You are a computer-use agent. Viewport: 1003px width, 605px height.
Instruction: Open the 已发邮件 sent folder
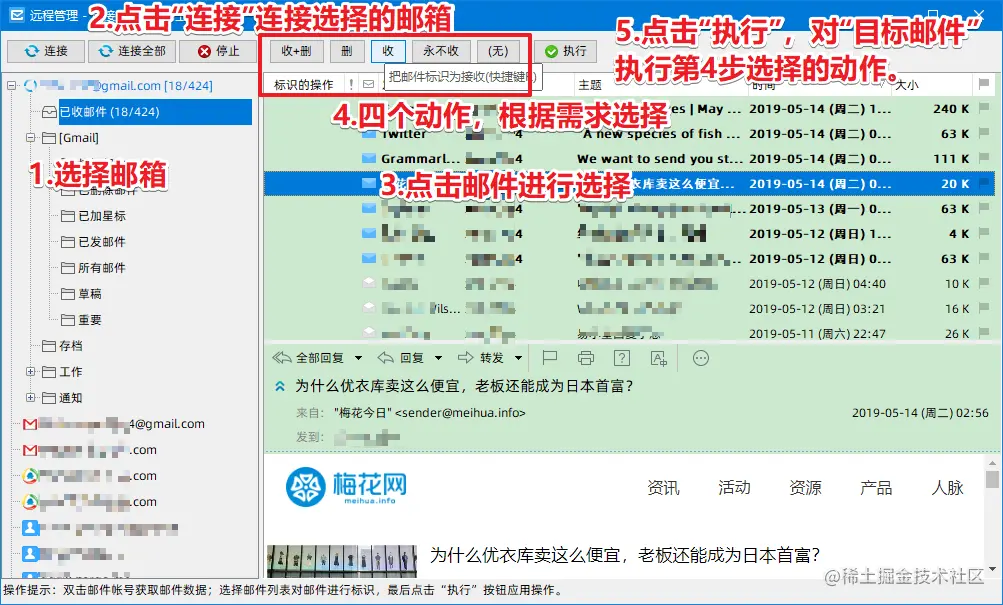coord(93,242)
